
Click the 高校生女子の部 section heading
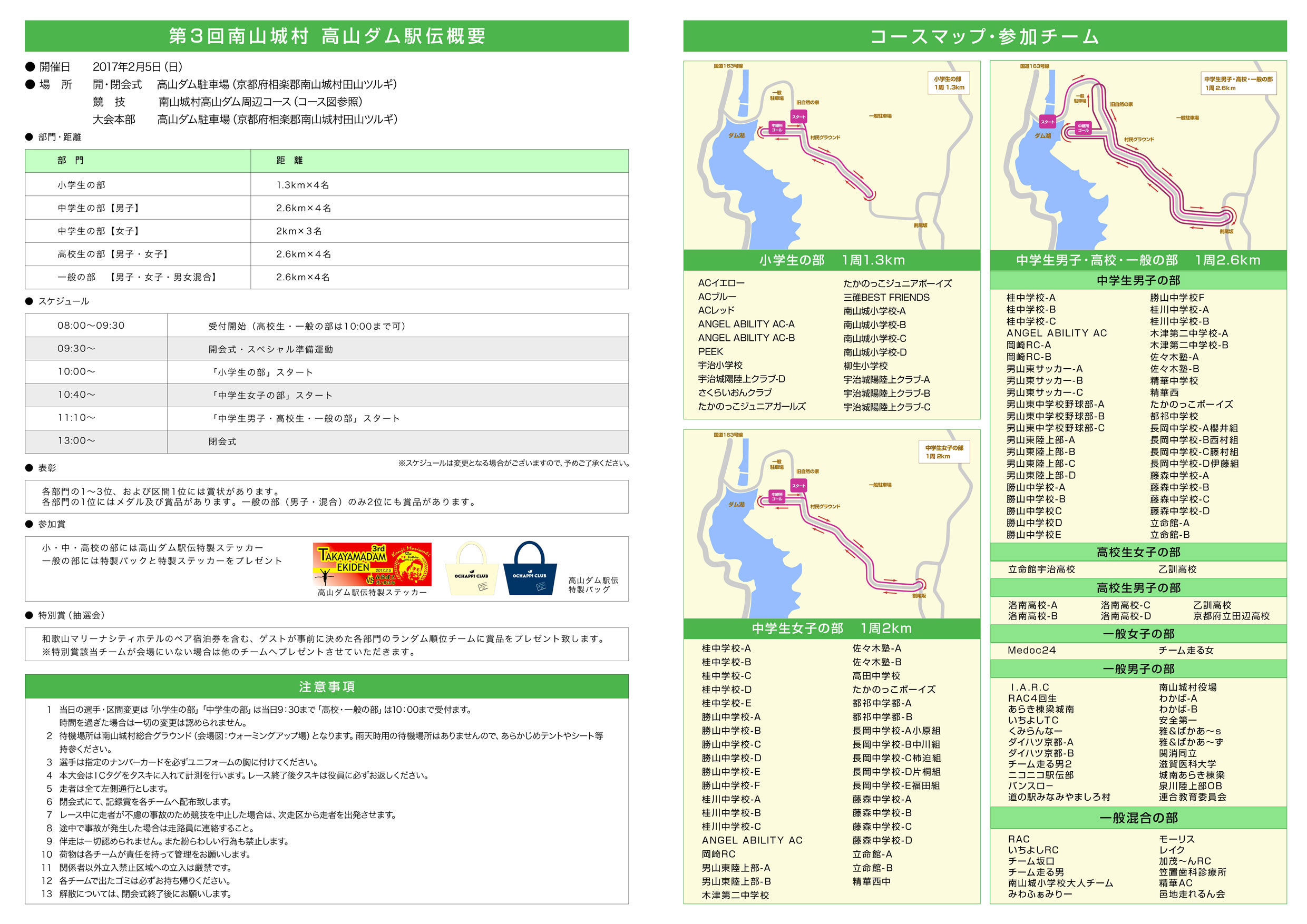click(1138, 552)
